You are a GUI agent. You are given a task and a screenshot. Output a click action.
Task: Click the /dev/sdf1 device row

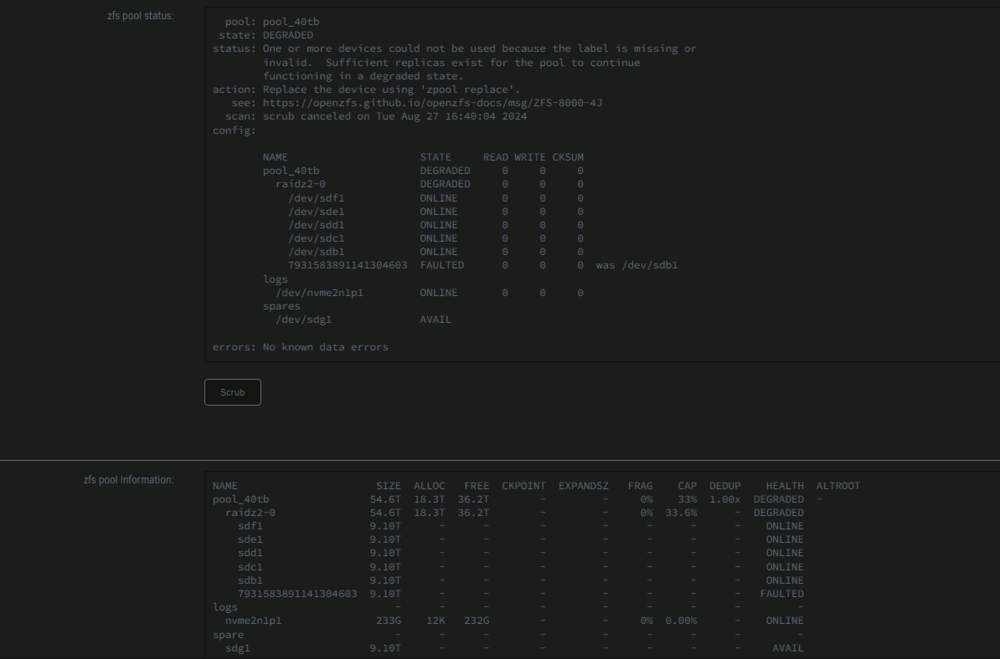(x=436, y=198)
